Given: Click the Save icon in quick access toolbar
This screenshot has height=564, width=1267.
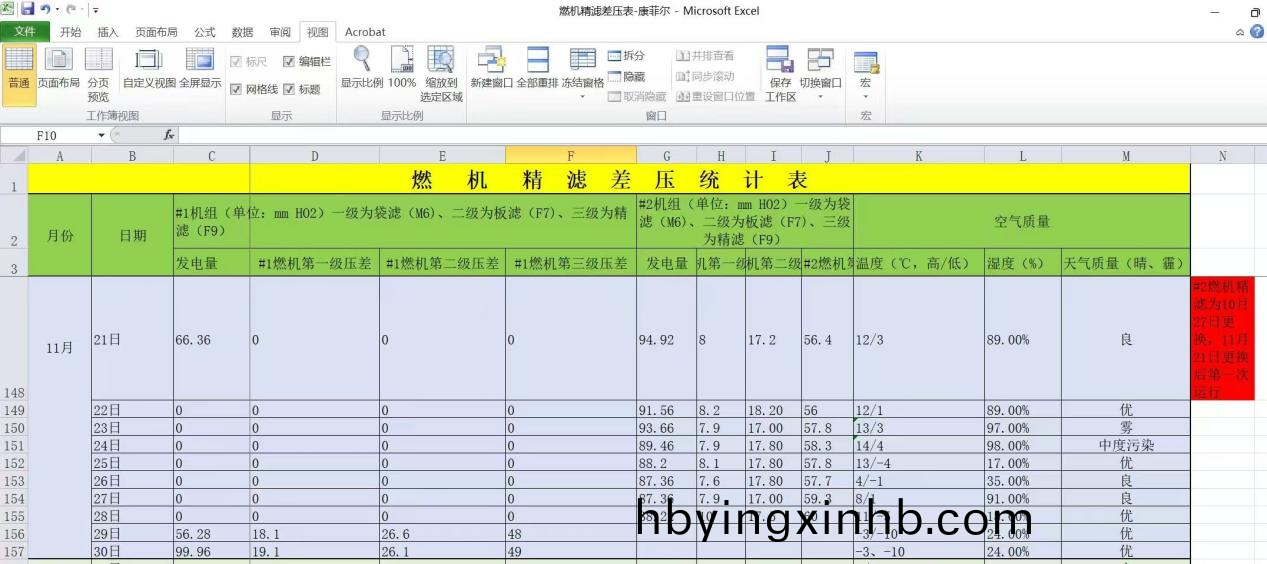Looking at the screenshot, I should point(28,9).
